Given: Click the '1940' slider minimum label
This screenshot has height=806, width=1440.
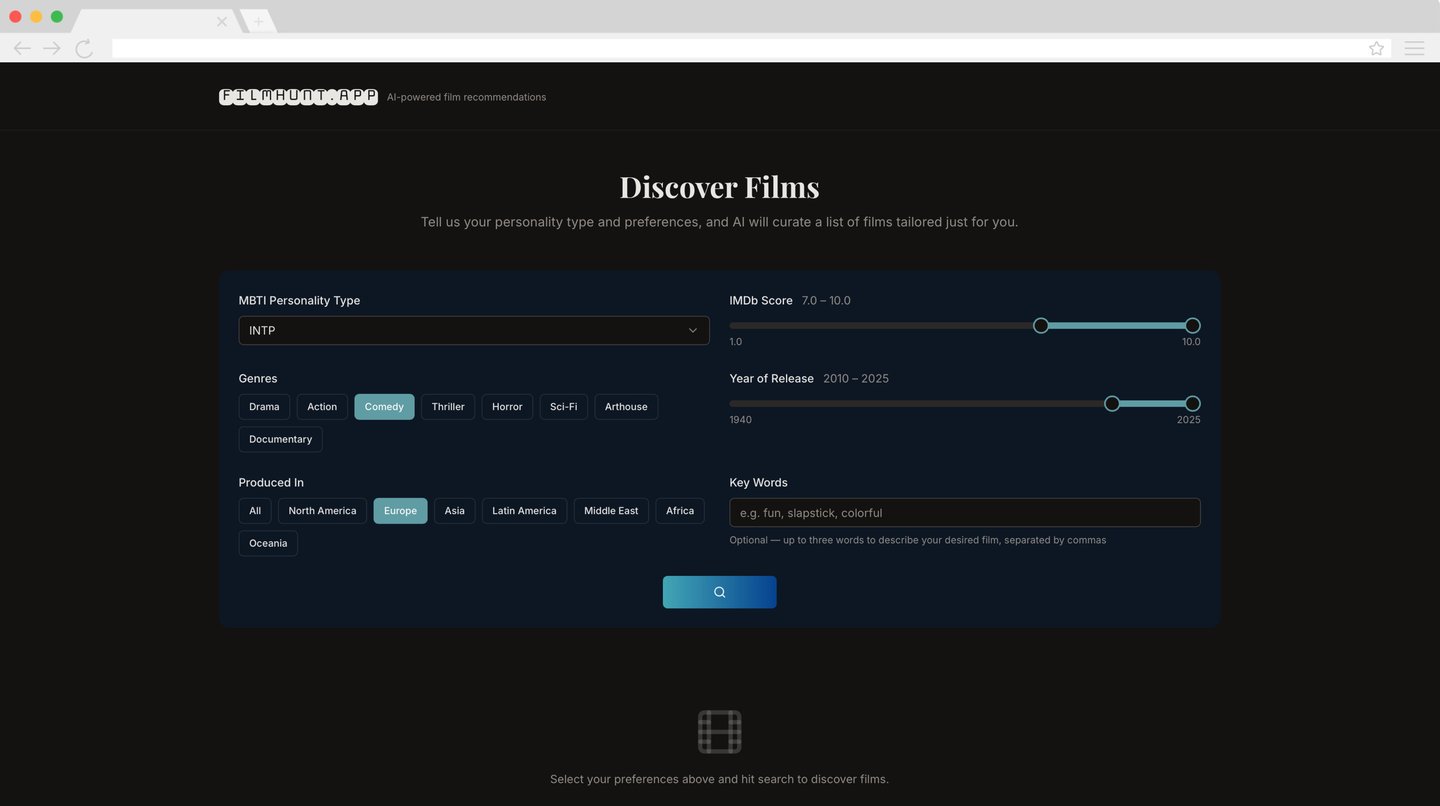Looking at the screenshot, I should (741, 420).
